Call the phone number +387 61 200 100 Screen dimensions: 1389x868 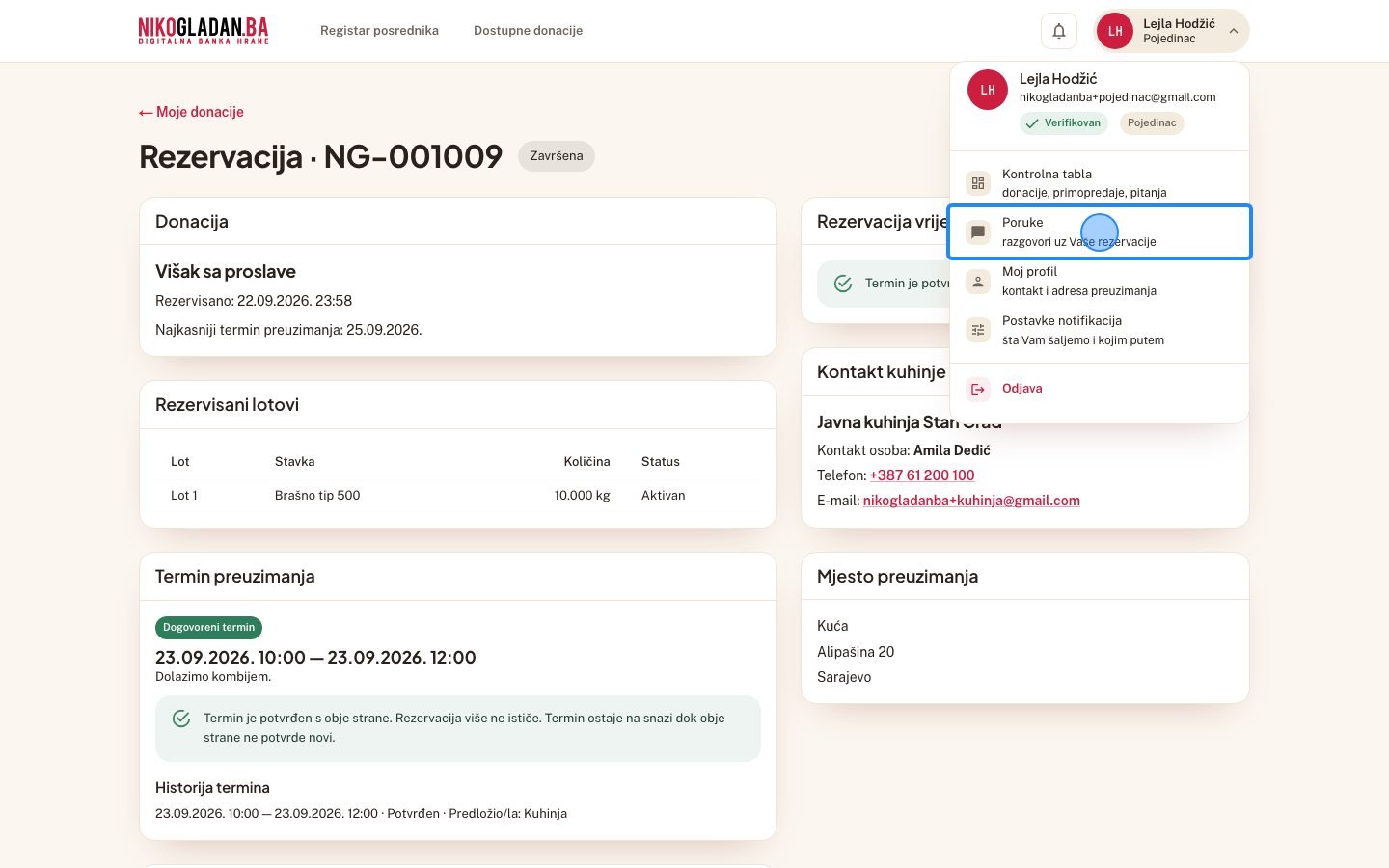922,475
